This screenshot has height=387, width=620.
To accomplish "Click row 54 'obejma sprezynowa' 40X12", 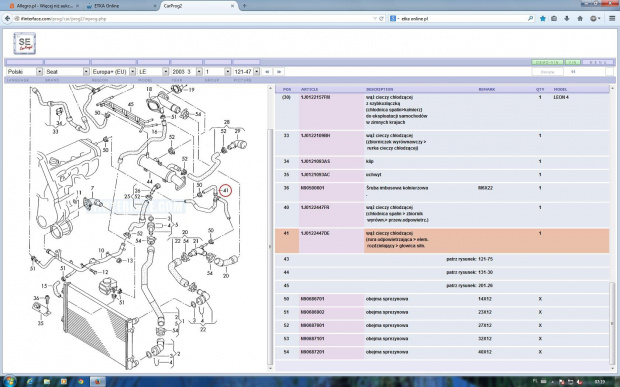I will click(x=442, y=352).
